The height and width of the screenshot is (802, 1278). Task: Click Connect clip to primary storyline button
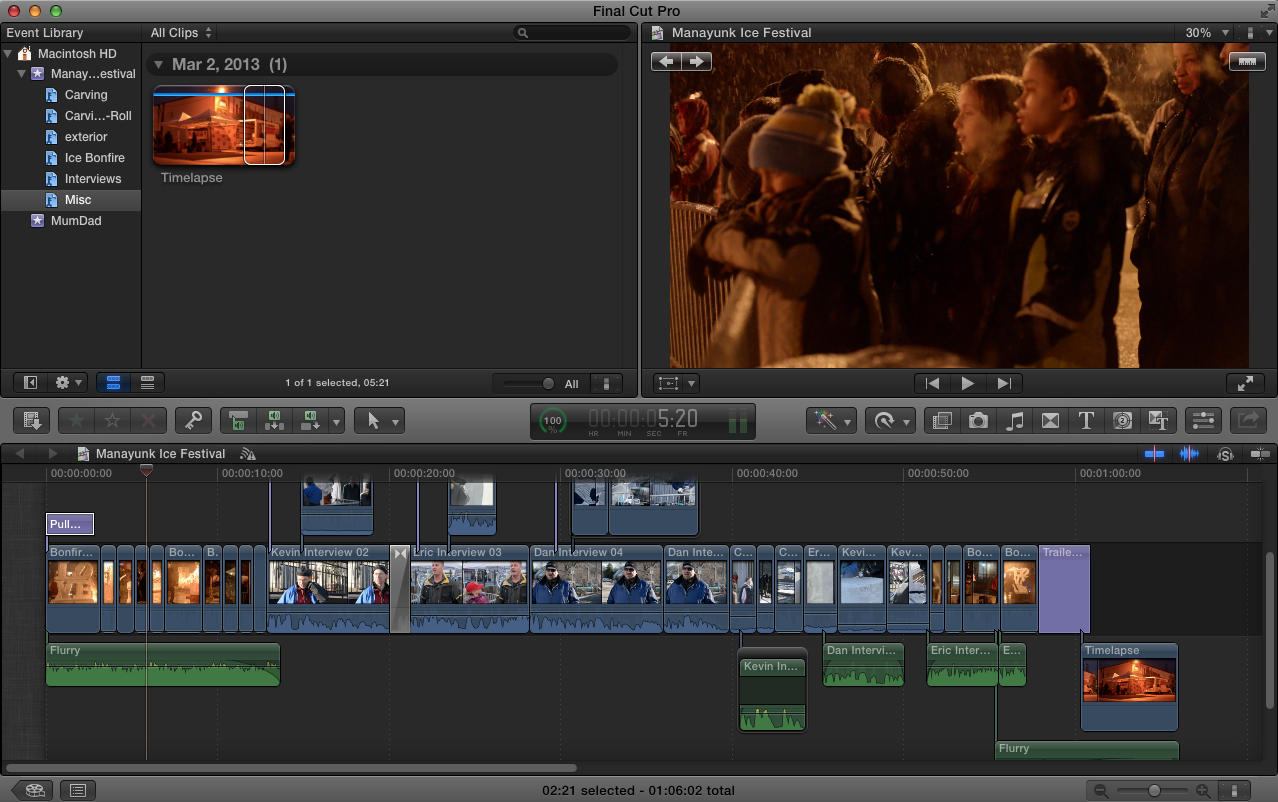(238, 421)
